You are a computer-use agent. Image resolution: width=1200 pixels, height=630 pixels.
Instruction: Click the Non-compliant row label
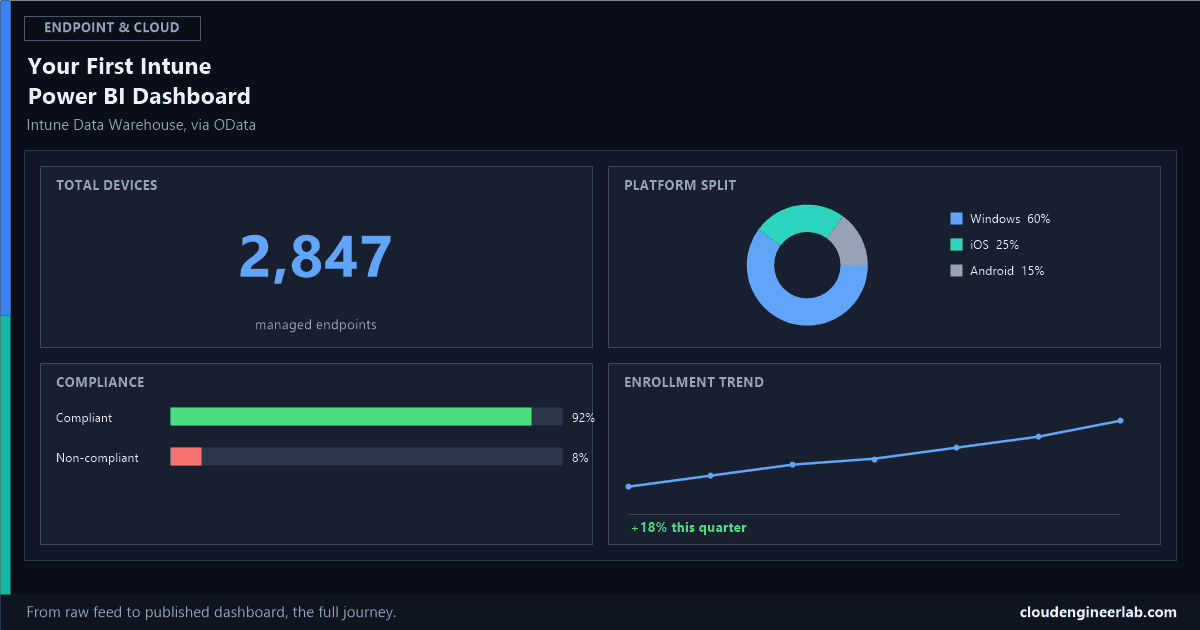[x=97, y=458]
